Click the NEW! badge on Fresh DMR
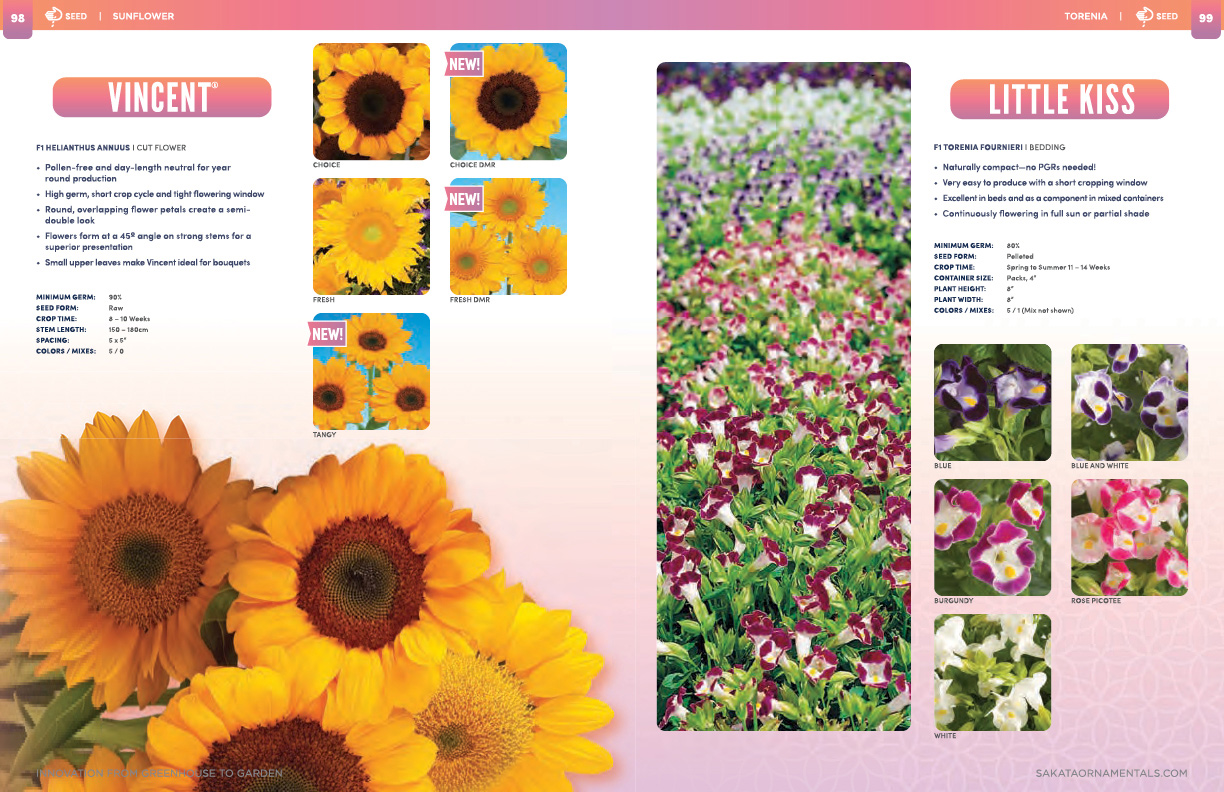1224x792 pixels. click(465, 199)
